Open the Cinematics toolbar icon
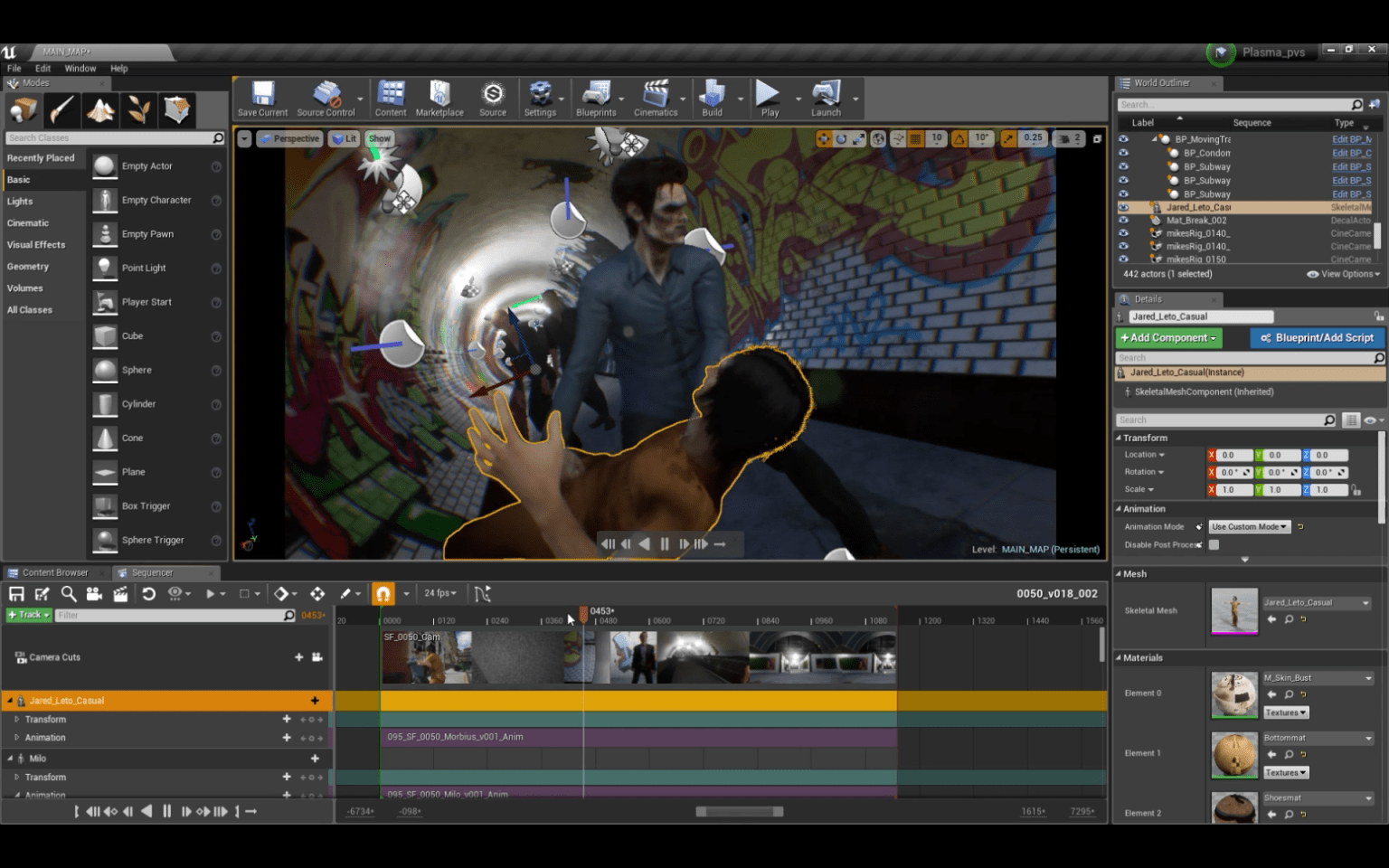This screenshot has height=868, width=1389. (657, 95)
